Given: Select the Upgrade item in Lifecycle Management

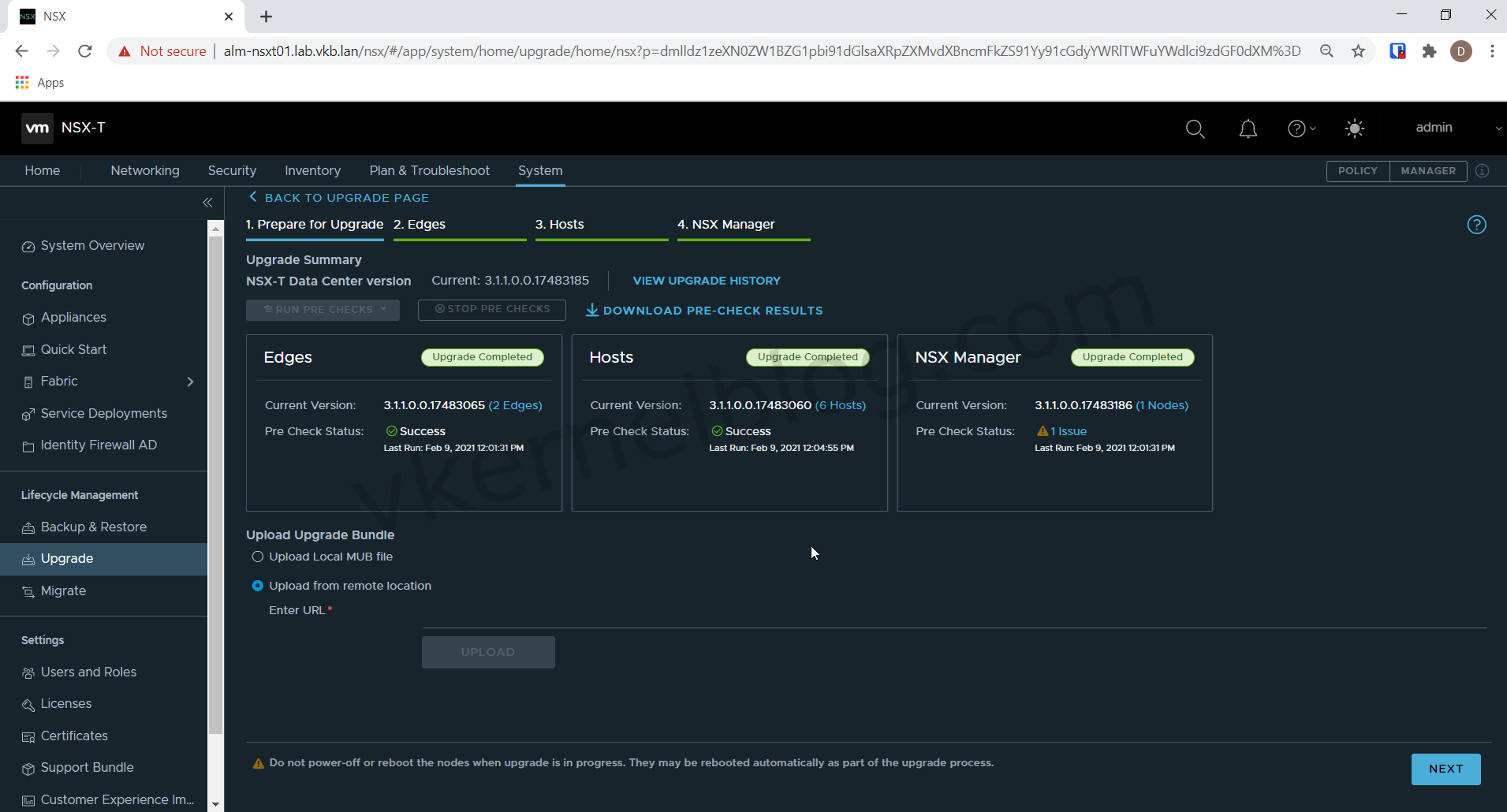Looking at the screenshot, I should tap(66, 558).
